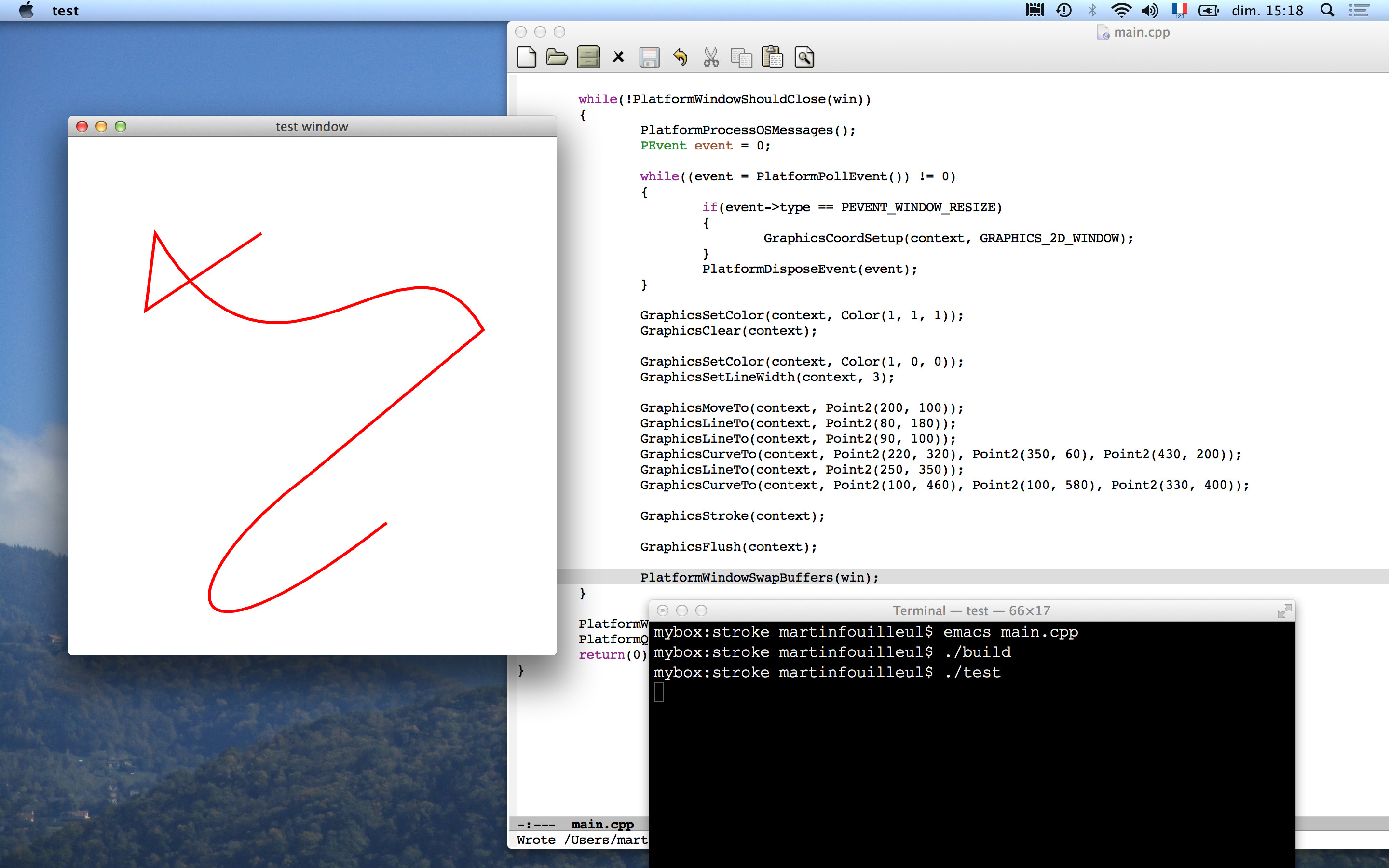This screenshot has width=1389, height=868.
Task: Click the PlatformWindowSwapBuffers(win) code line
Action: 759,578
